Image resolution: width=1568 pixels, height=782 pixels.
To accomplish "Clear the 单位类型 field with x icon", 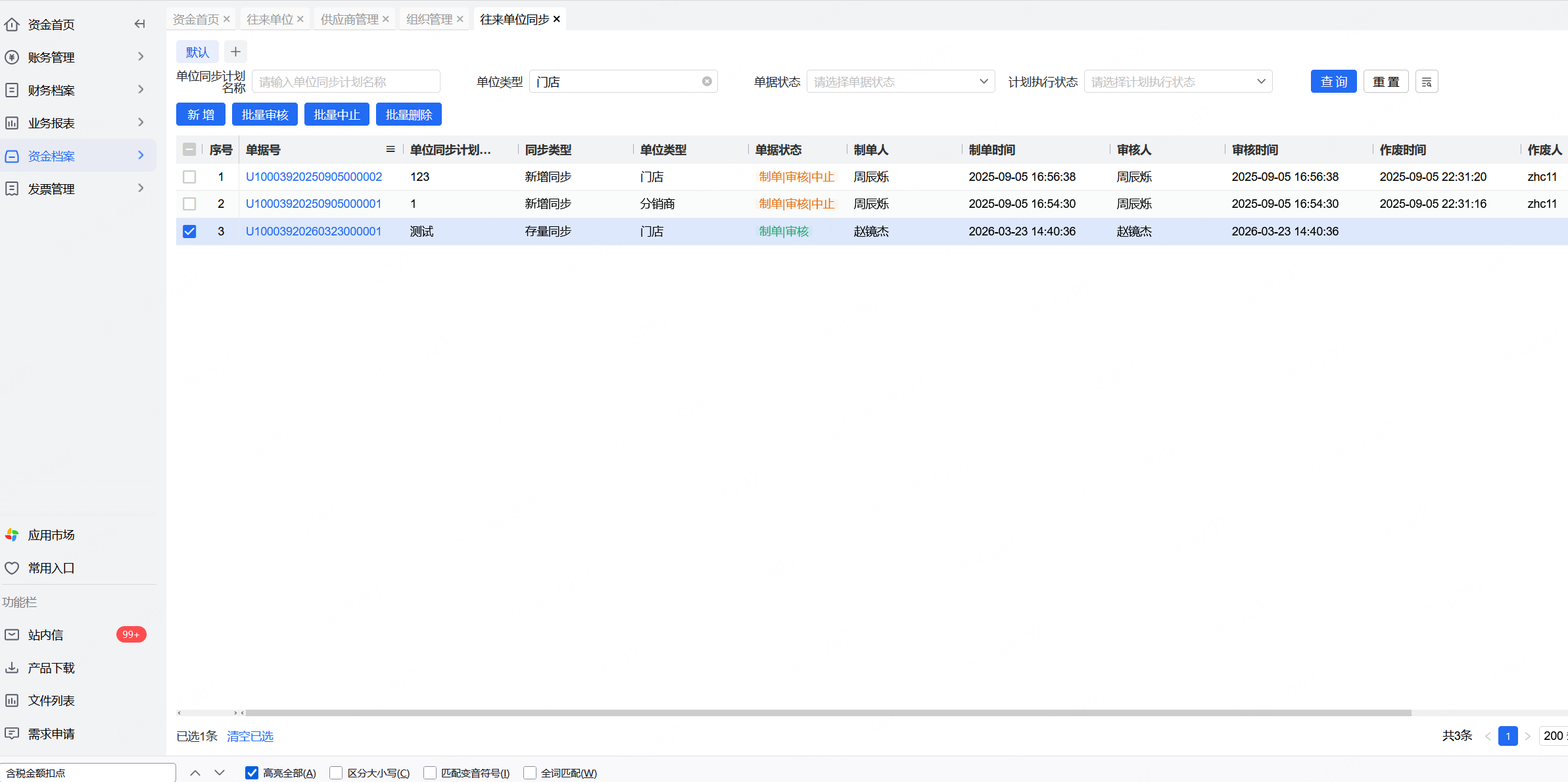I will click(x=707, y=82).
